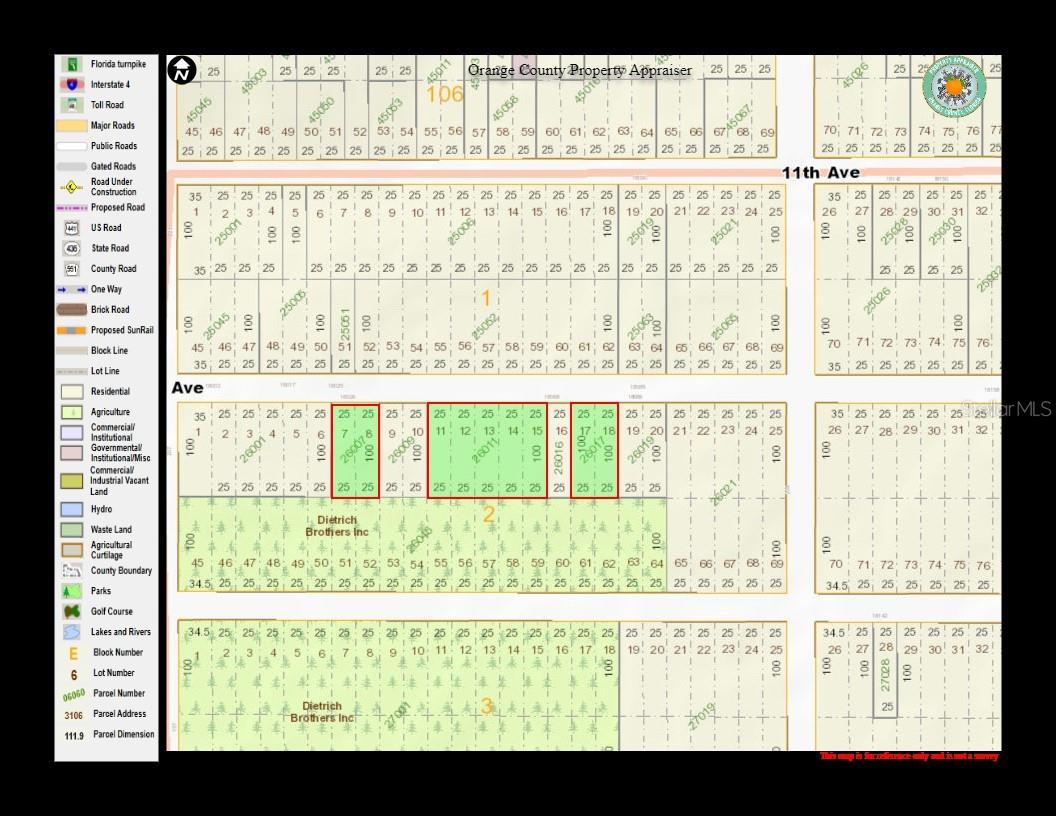Screen dimensions: 1056x816
Task: Click the block number 106 label
Action: click(x=444, y=94)
